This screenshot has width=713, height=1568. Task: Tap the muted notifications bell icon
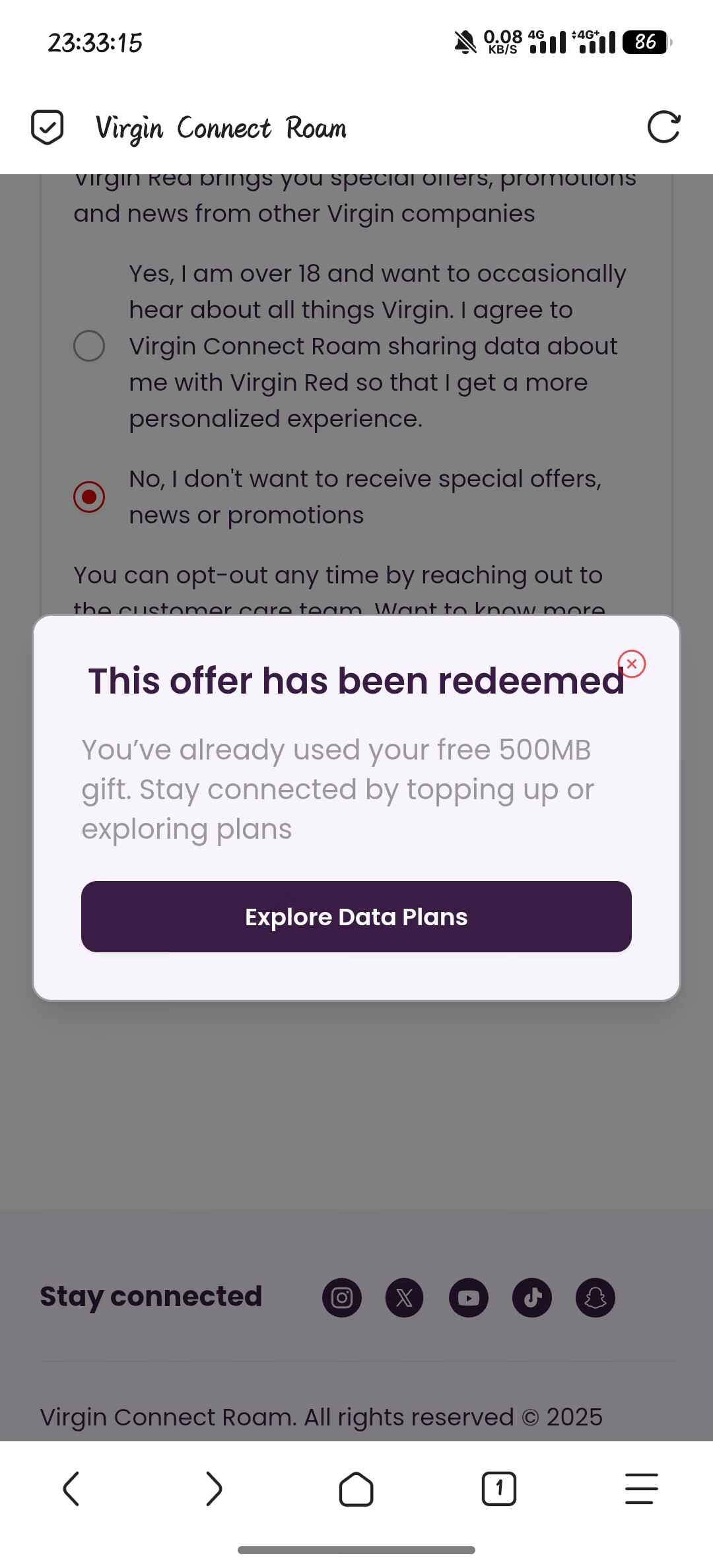[x=465, y=42]
